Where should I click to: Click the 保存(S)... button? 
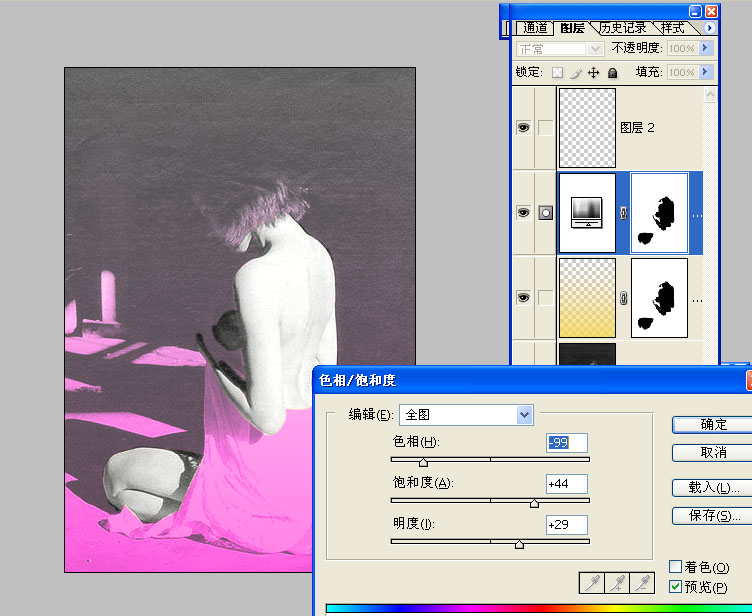713,516
